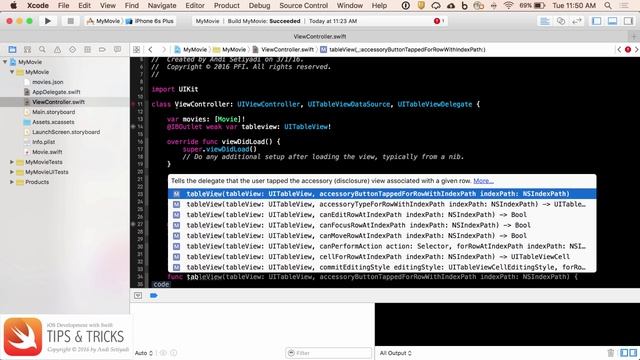
Task: Open the Editor menu
Action: tap(195, 6)
